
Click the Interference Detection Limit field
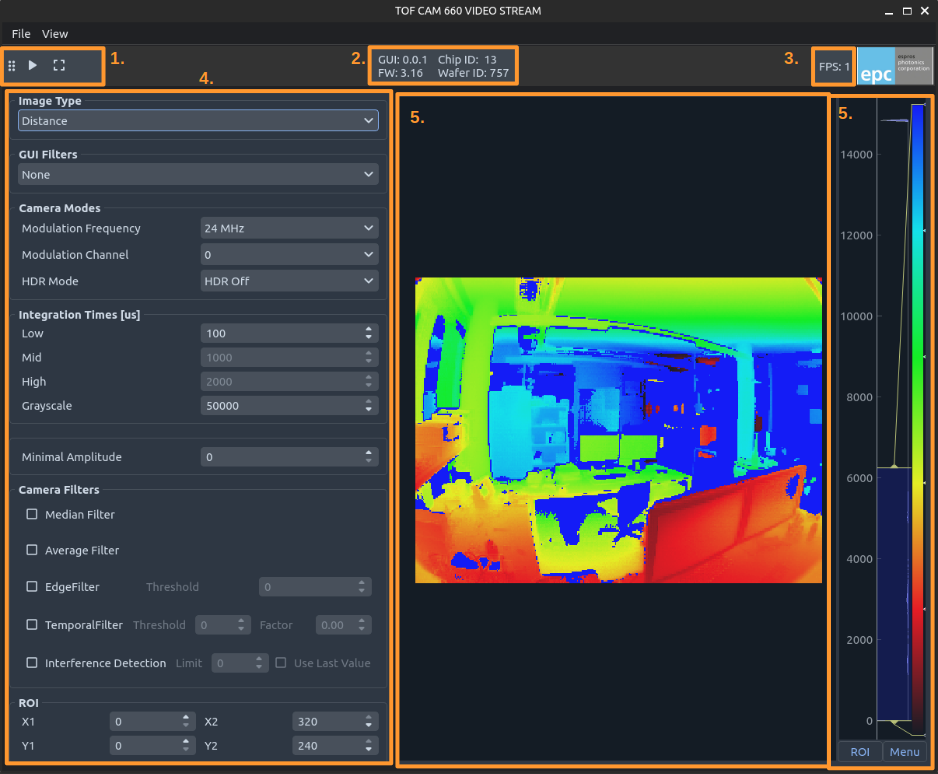coord(240,663)
